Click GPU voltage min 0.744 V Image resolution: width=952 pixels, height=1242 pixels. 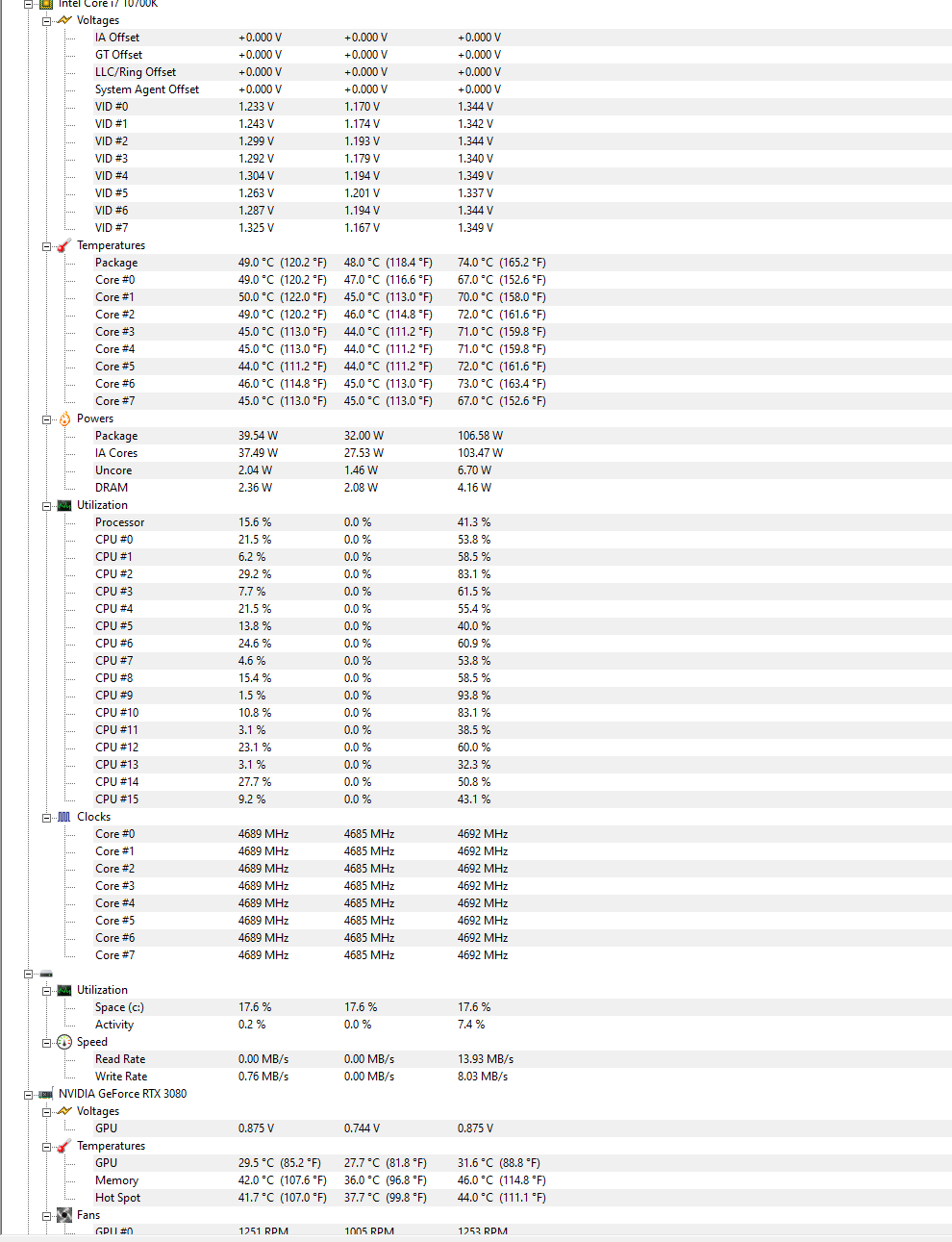coord(362,1128)
